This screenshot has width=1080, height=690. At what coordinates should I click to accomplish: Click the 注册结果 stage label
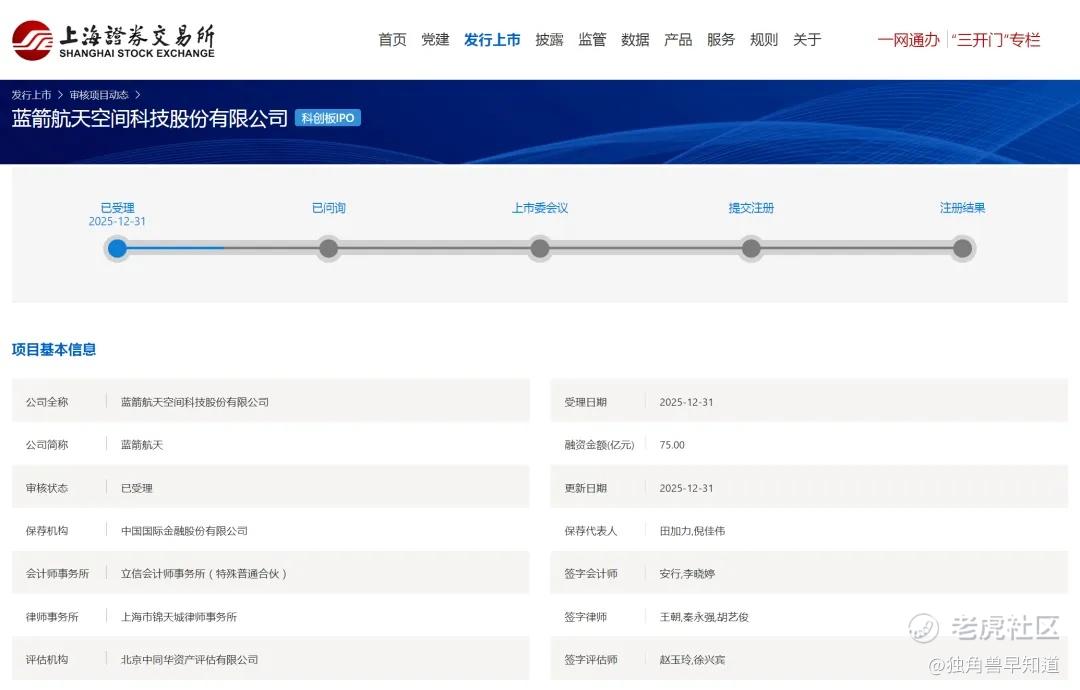962,208
